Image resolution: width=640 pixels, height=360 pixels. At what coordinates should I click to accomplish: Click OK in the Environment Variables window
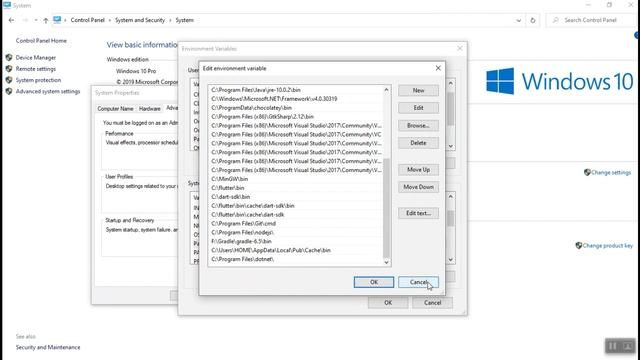(x=388, y=303)
